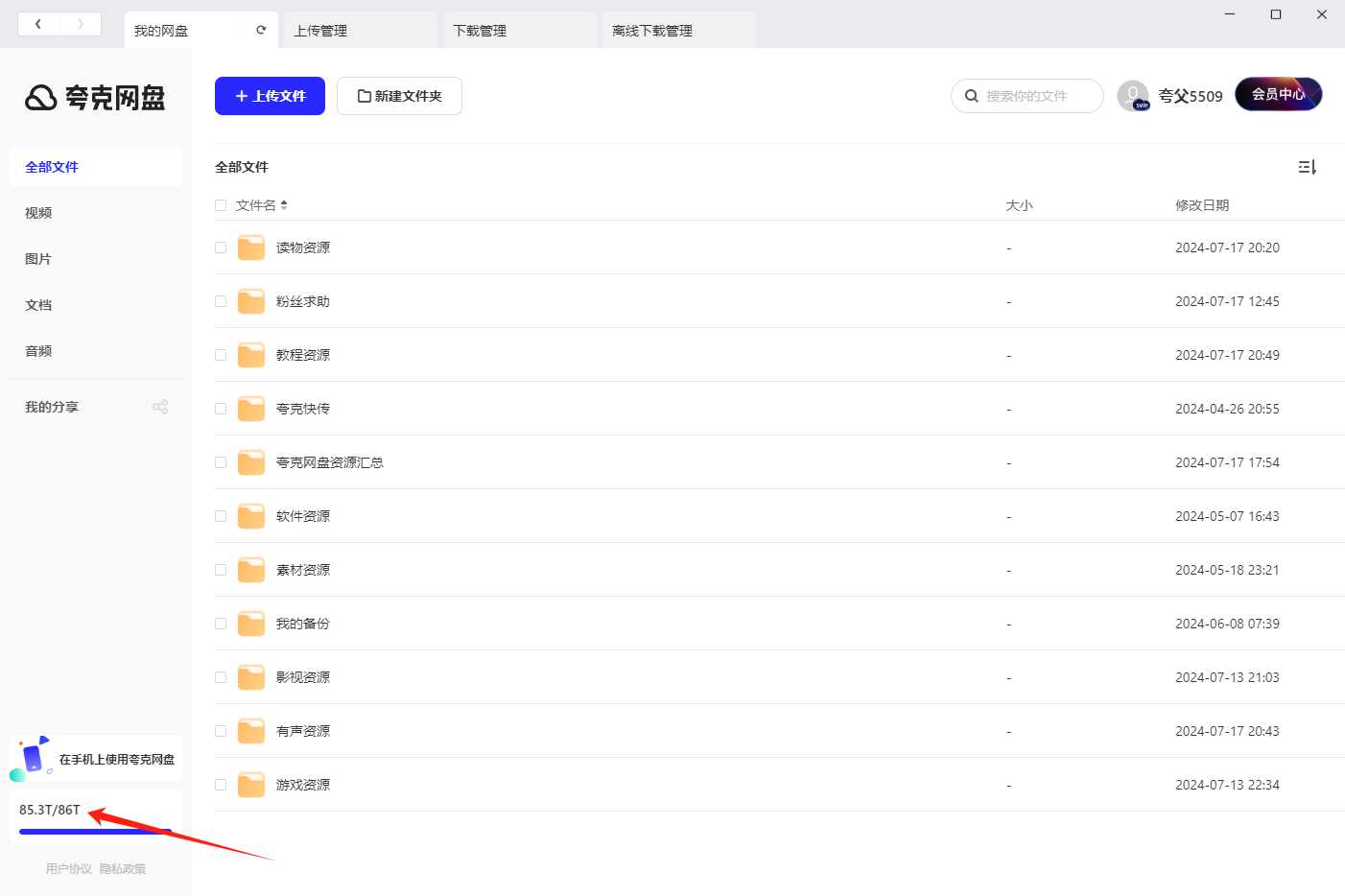1345x896 pixels.
Task: Switch to the 上传管理 tab
Action: [x=360, y=30]
